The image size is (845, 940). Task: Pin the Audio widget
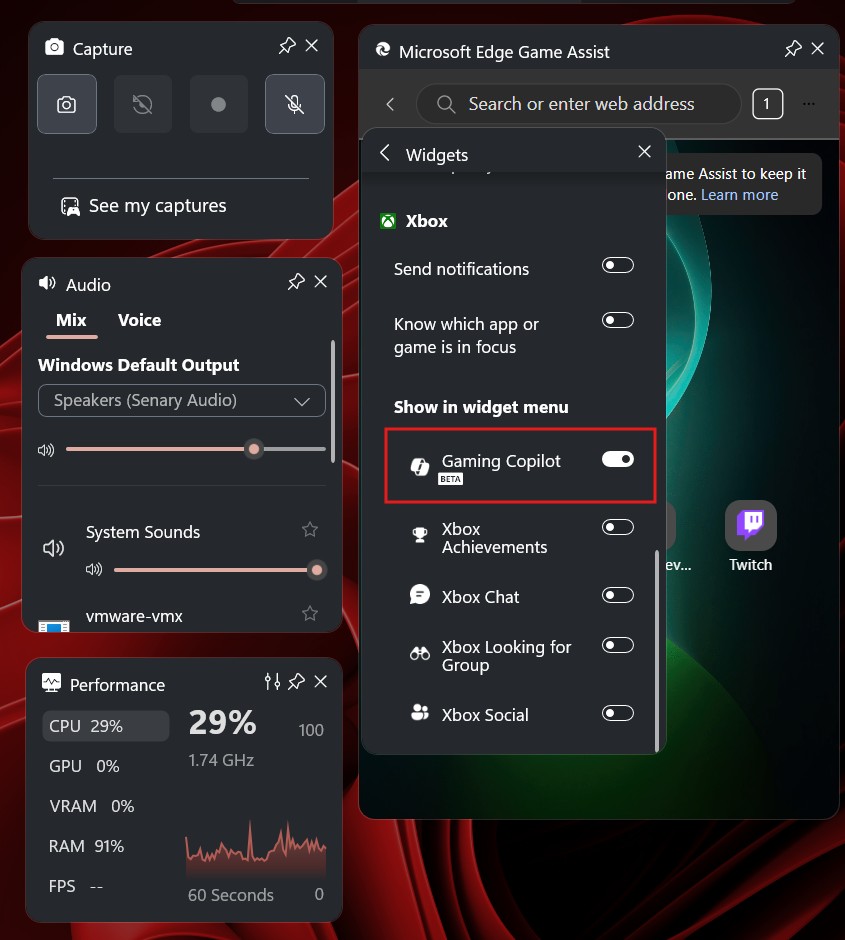point(295,282)
